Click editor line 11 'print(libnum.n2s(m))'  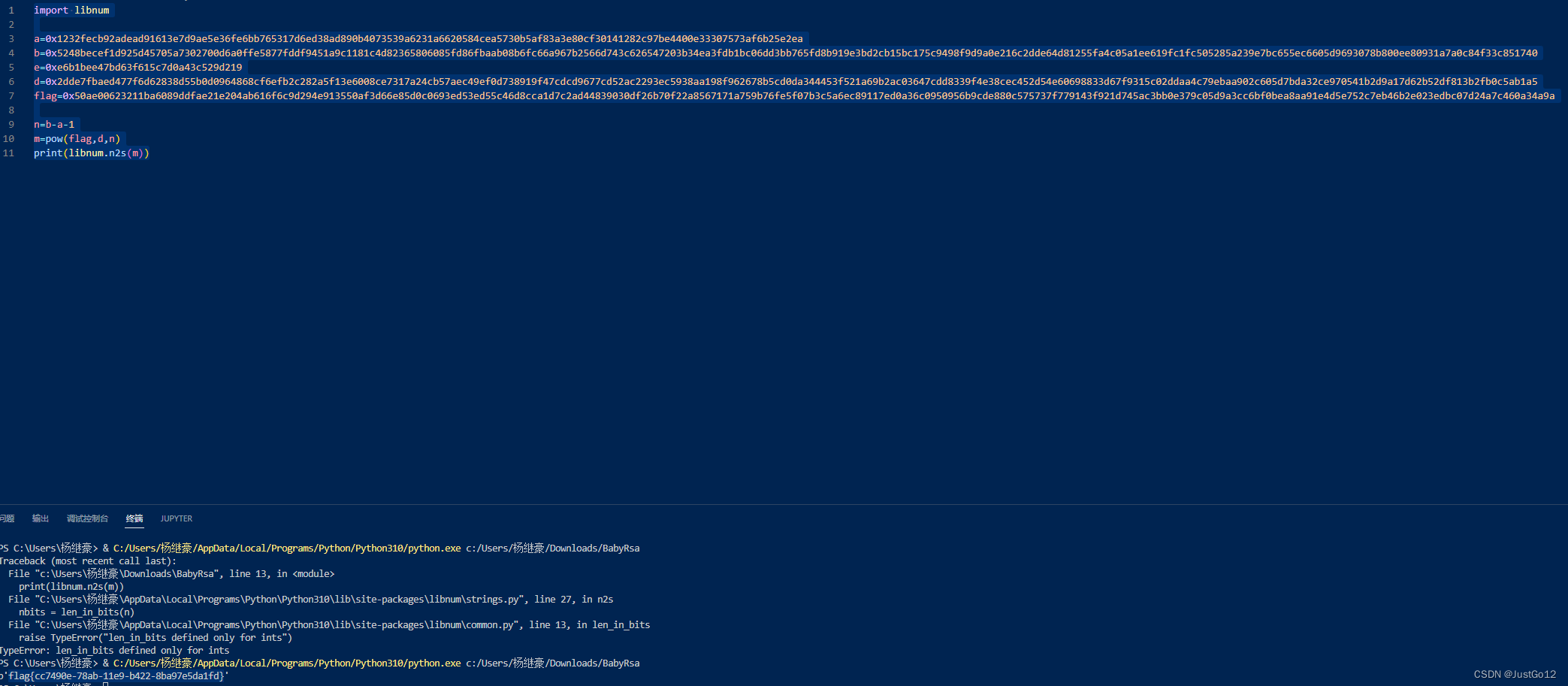point(92,153)
